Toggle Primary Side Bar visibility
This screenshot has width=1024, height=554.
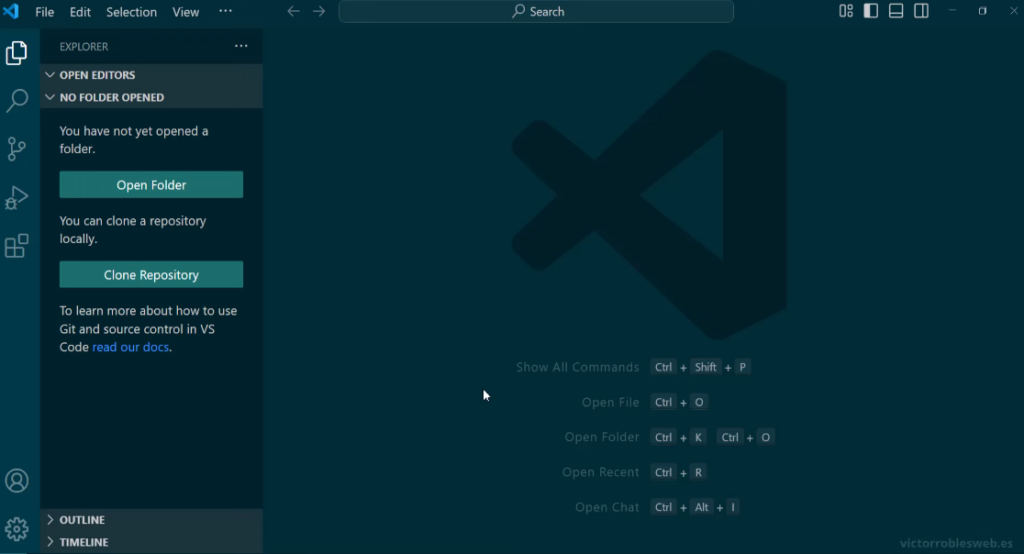(871, 11)
